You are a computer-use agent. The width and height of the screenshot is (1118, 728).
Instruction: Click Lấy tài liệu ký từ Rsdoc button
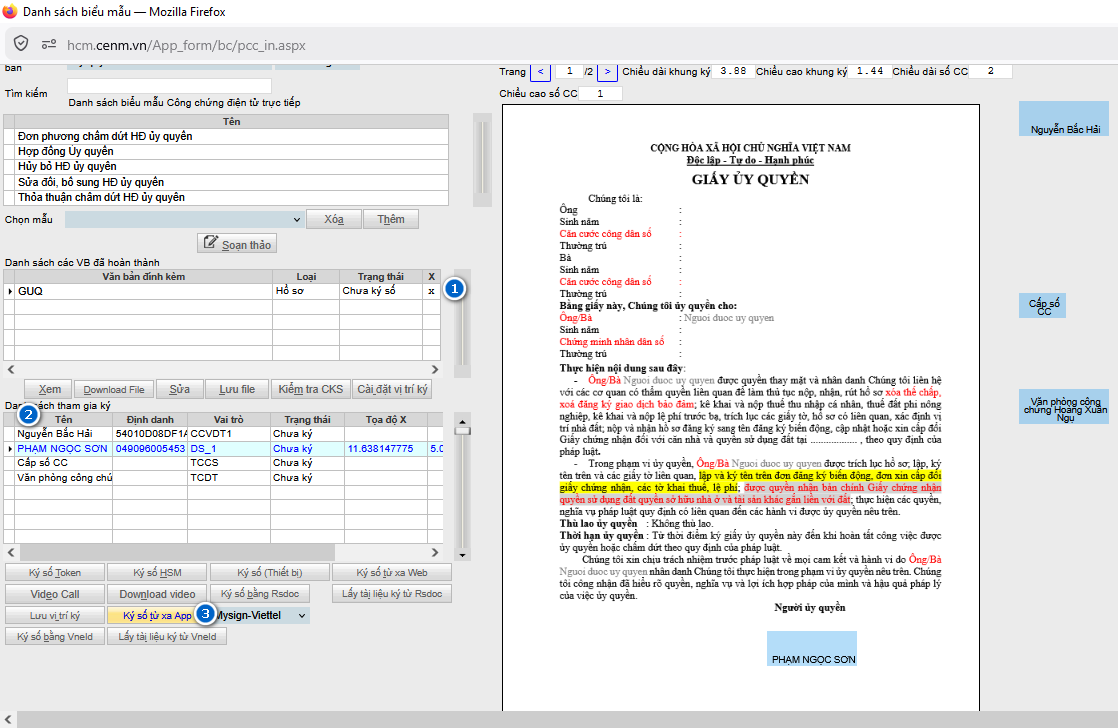[x=392, y=594]
